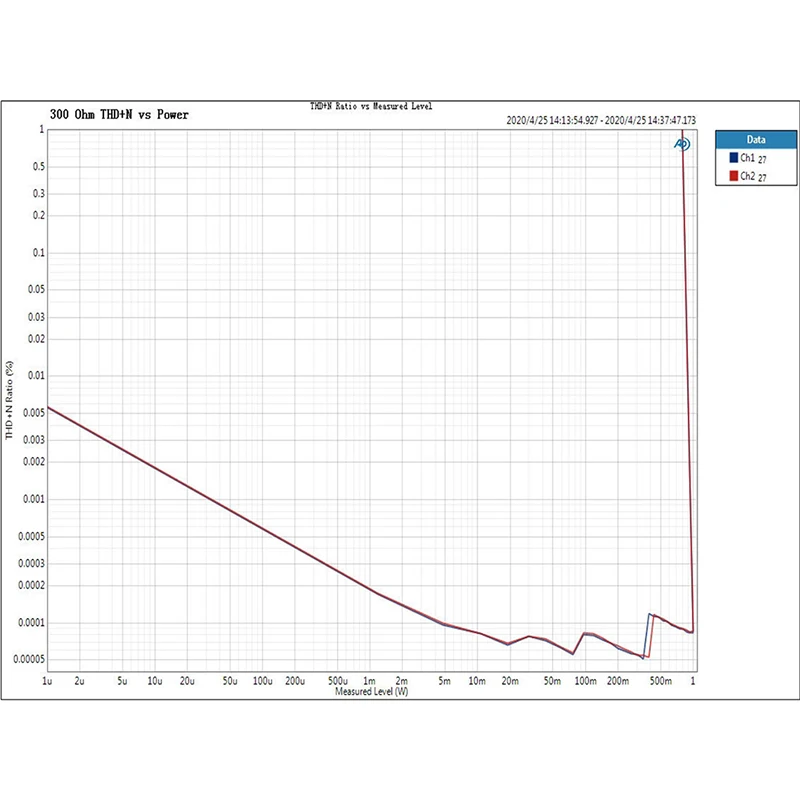Screen dimensions: 800x800
Task: Click the AP logo icon in graph corner
Action: click(x=682, y=144)
